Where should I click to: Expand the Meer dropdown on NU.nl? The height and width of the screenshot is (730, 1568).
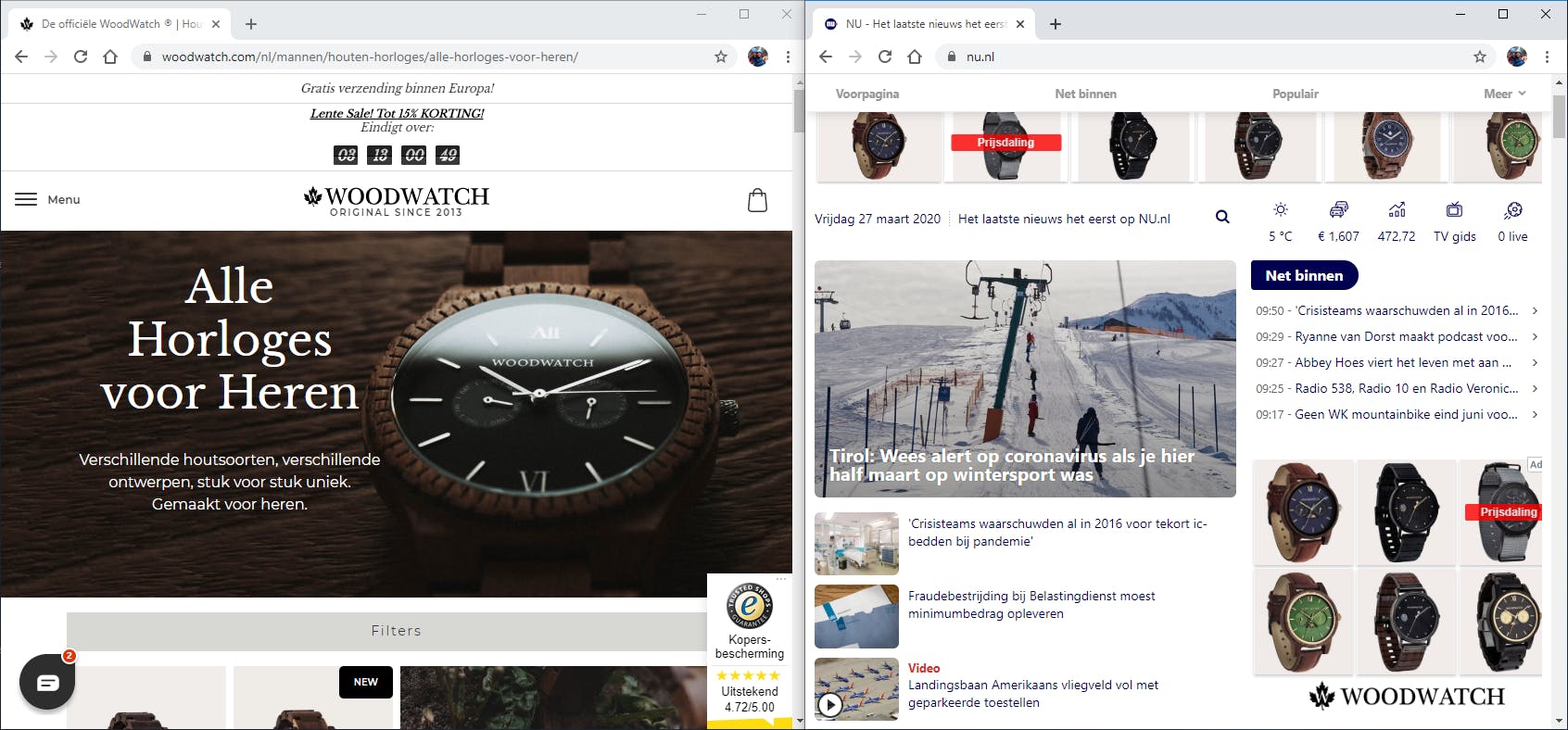click(1504, 94)
